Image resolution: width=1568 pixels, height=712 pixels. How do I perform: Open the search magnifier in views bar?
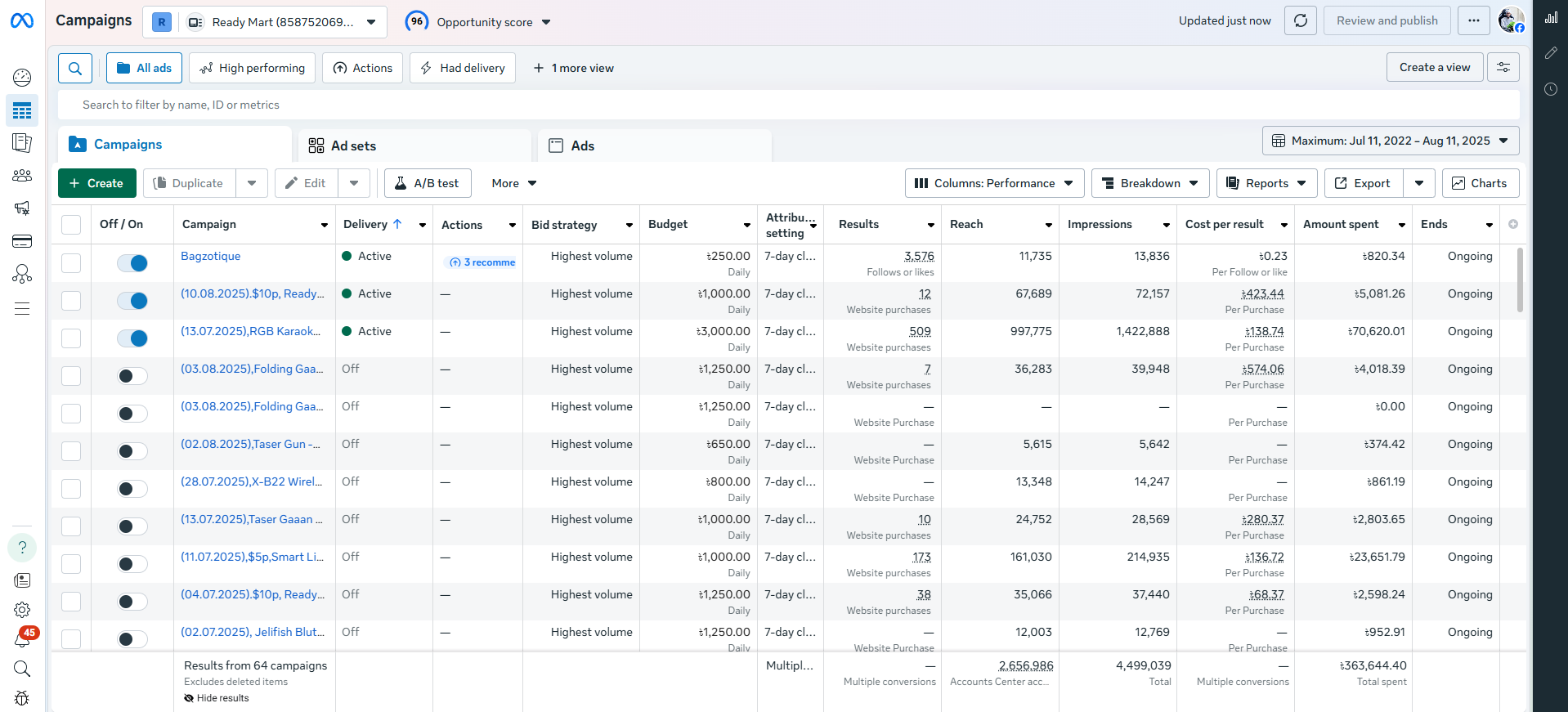(75, 69)
